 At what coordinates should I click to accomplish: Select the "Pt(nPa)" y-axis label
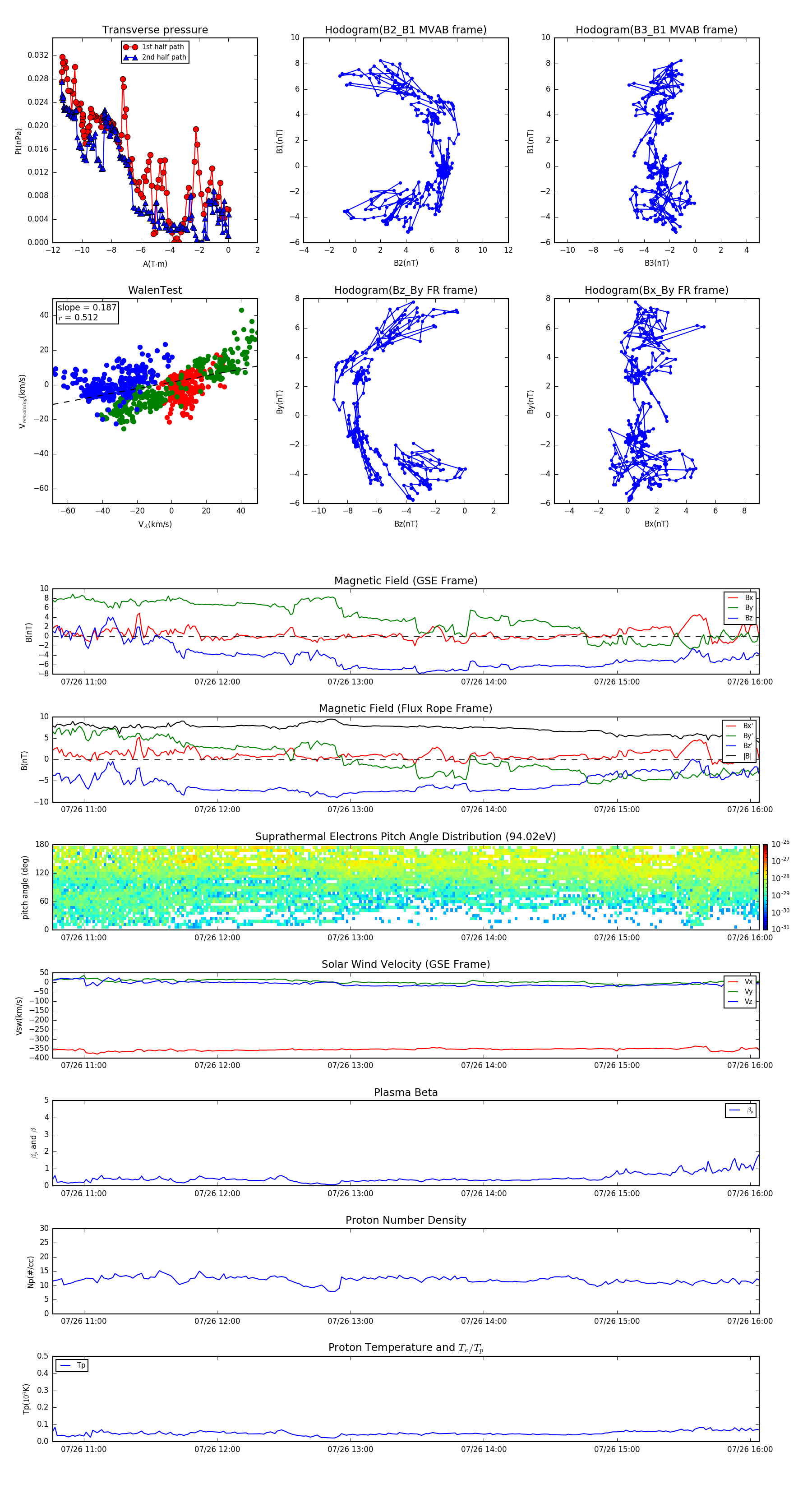click(x=18, y=141)
